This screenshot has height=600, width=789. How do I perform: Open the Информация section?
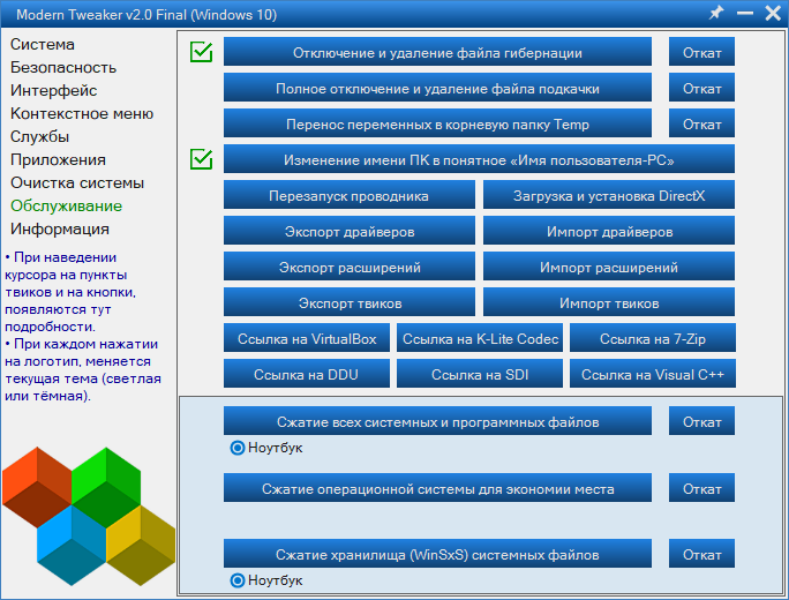point(60,229)
